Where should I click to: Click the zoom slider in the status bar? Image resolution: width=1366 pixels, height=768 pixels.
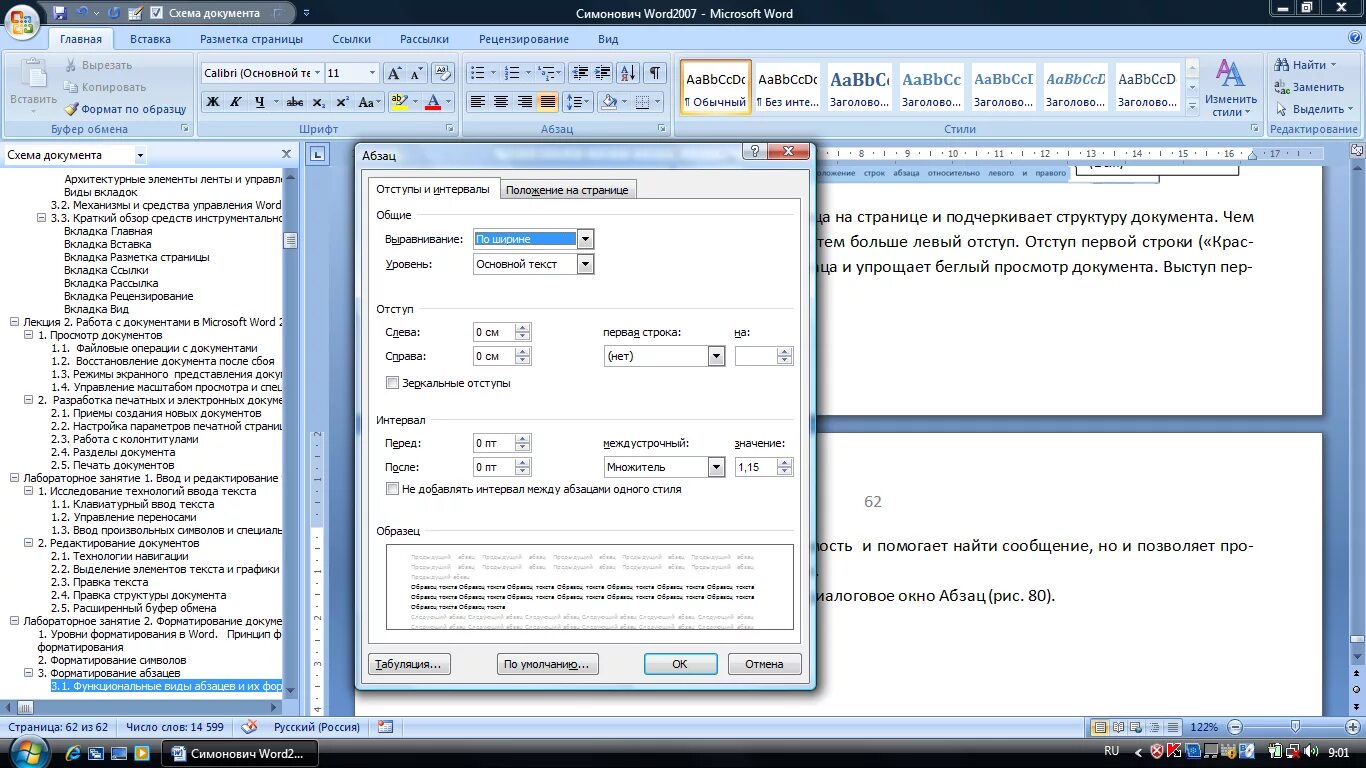click(x=1295, y=727)
